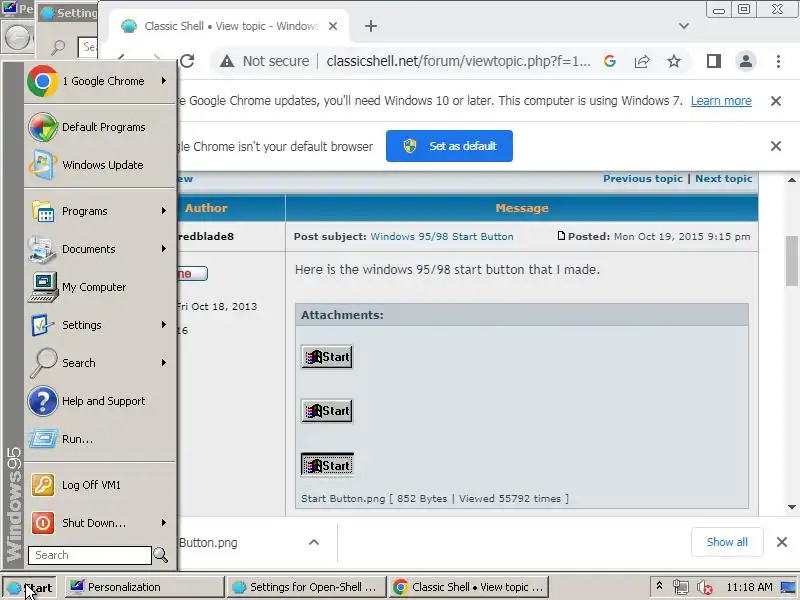Click the Set as default button
Image resolution: width=800 pixels, height=600 pixels.
[449, 146]
